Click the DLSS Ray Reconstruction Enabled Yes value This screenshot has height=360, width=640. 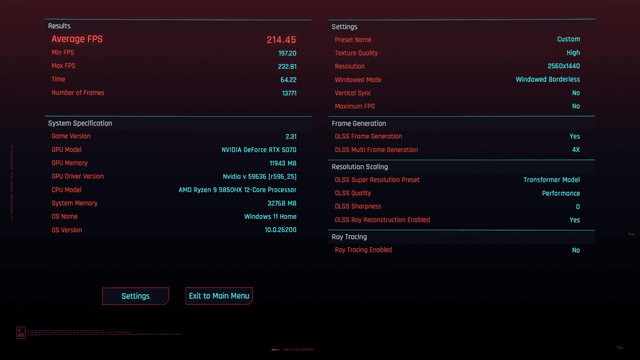[x=575, y=220]
